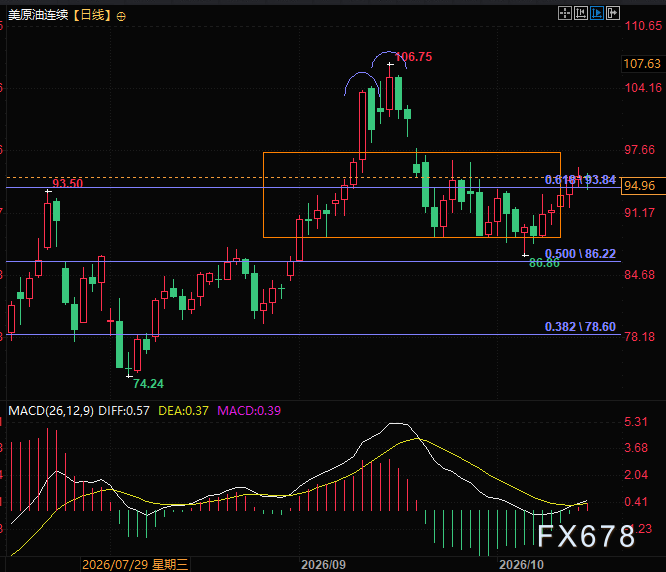Viewport: 666px width, 572px height.
Task: Click the yellow DEA:0.37 value
Action: [183, 411]
